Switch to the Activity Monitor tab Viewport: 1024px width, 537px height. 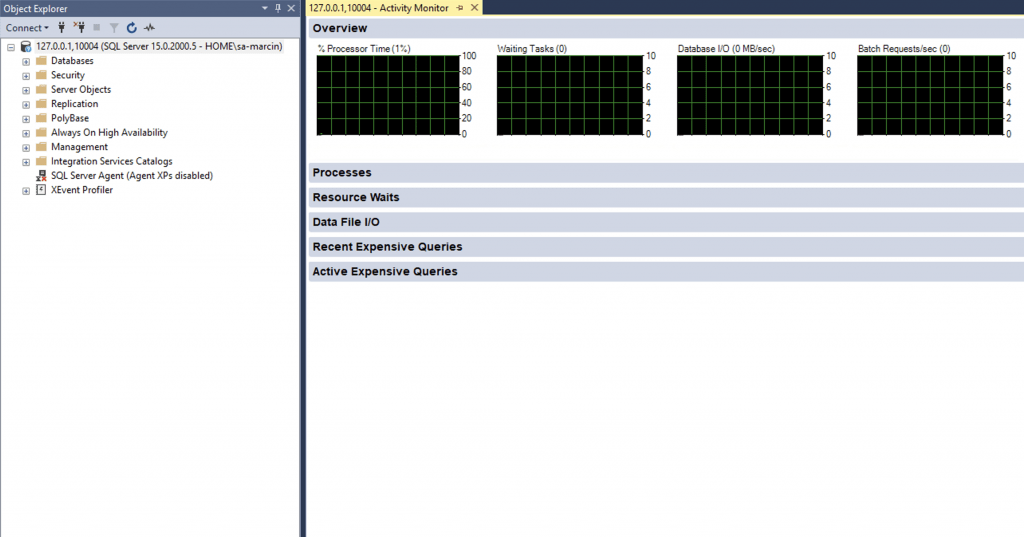tap(379, 8)
